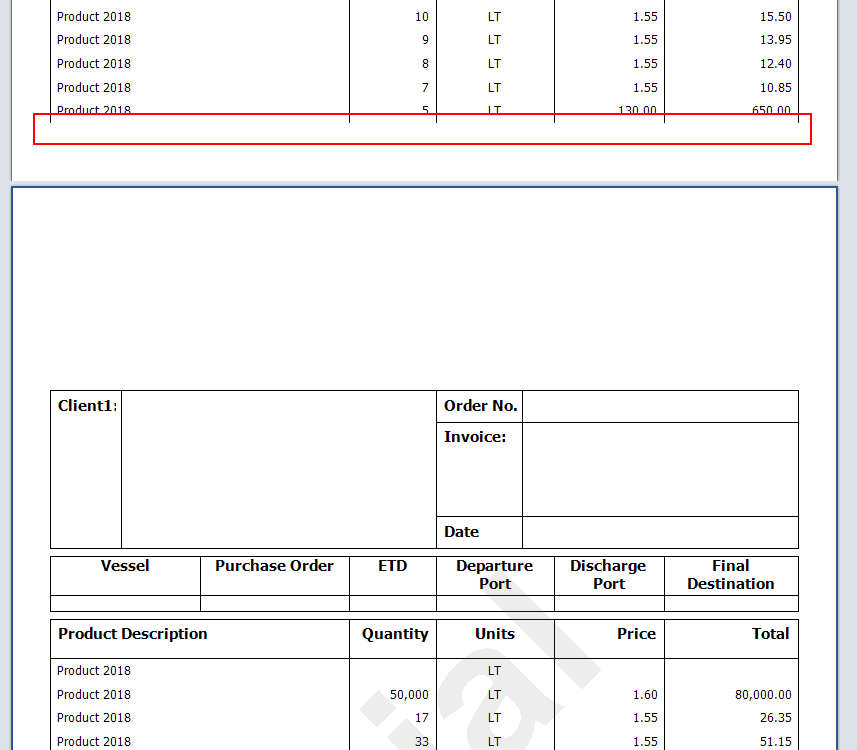The height and width of the screenshot is (750, 857).
Task: Click the blank Invoice value box
Action: coord(660,469)
